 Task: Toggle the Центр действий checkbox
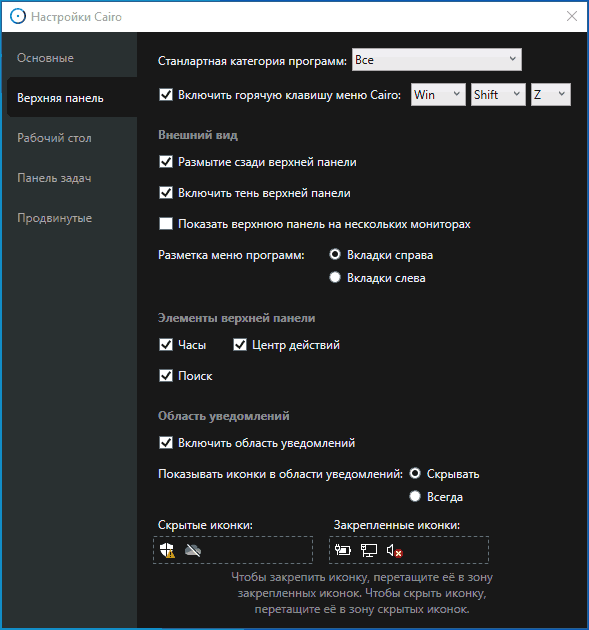coord(240,345)
